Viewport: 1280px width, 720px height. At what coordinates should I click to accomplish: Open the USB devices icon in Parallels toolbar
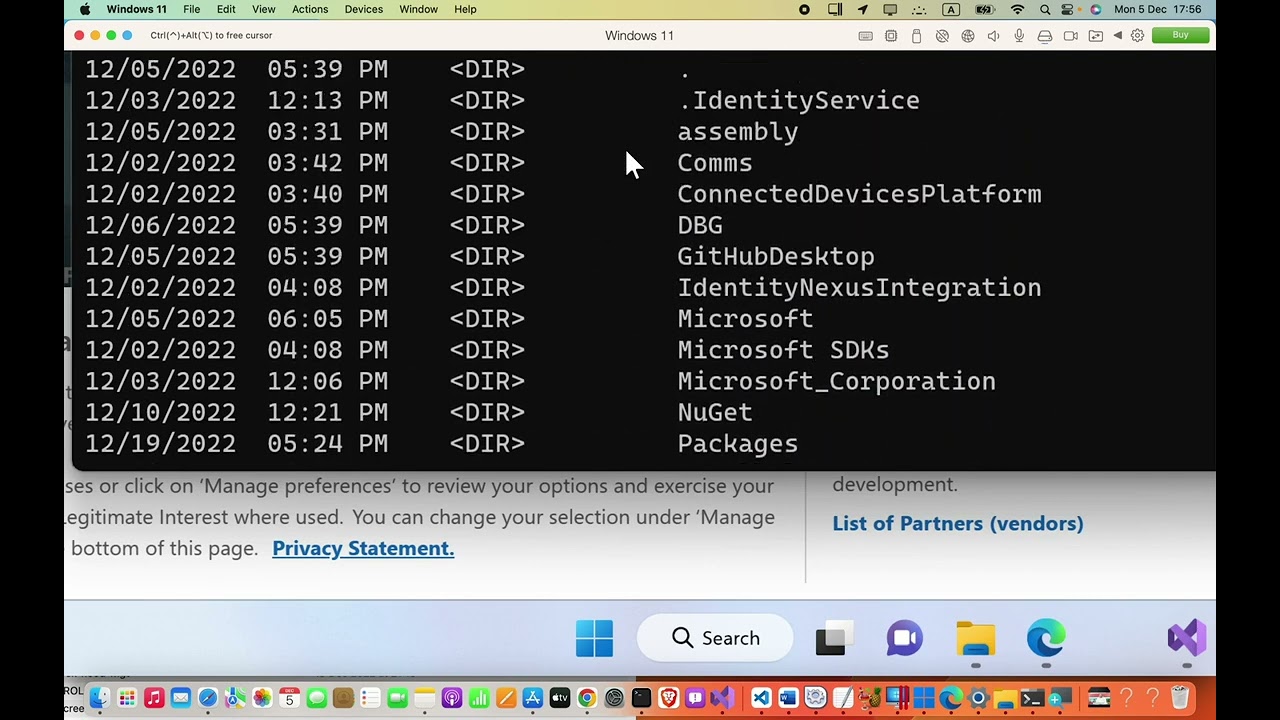coord(916,36)
